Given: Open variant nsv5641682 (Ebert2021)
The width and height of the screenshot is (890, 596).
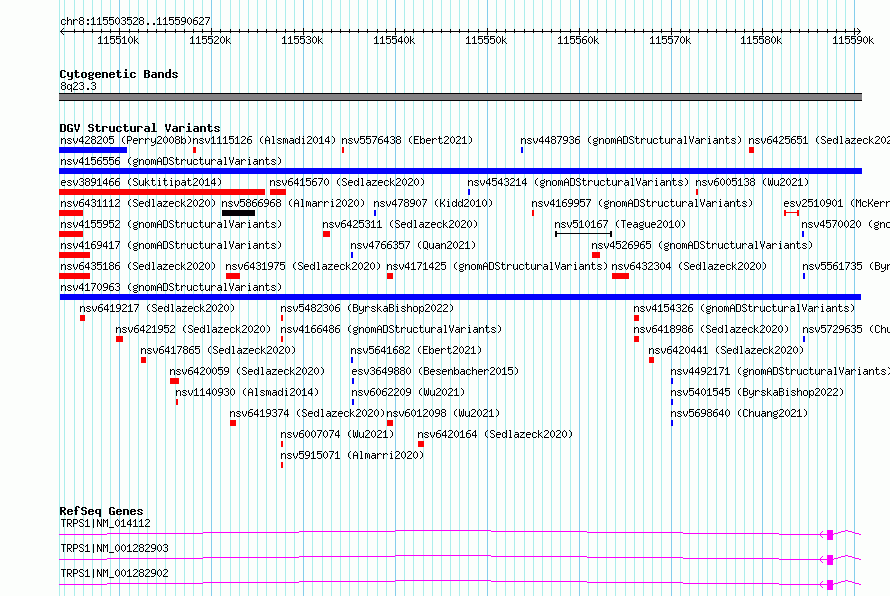Looking at the screenshot, I should [x=416, y=350].
